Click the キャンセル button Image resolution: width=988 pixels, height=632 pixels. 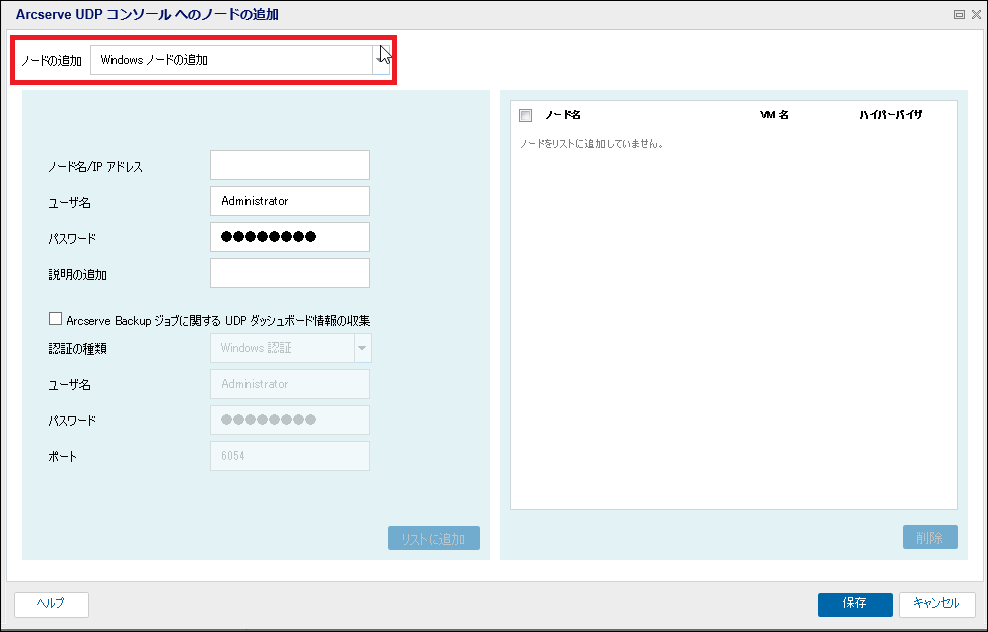pos(937,605)
